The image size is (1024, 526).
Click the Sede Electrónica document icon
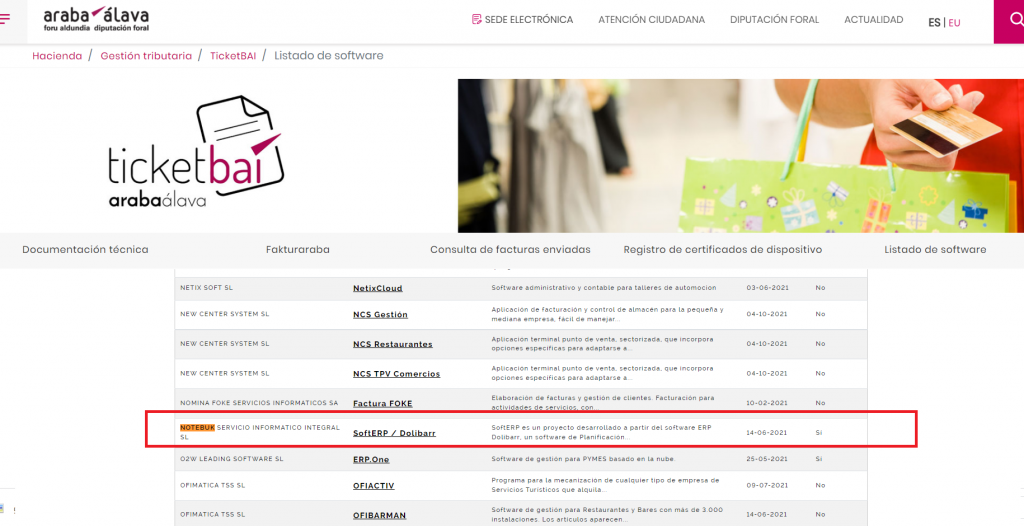477,20
